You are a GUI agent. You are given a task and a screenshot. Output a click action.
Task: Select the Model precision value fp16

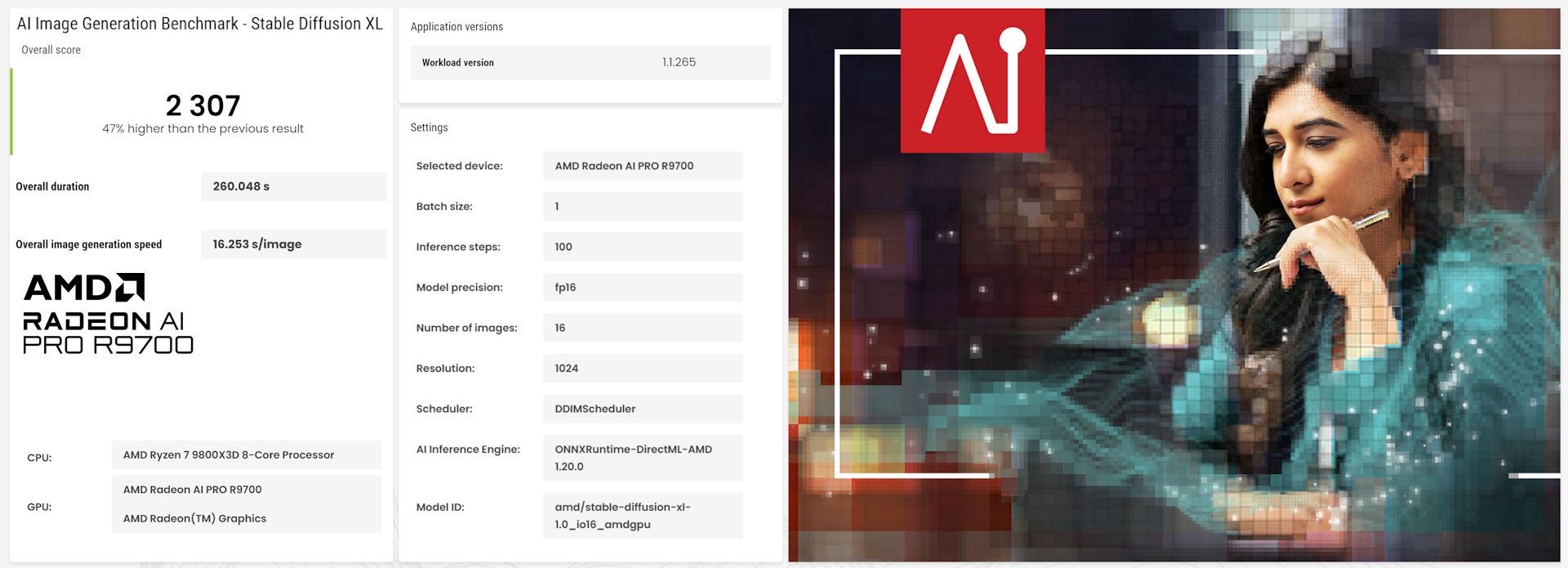[643, 288]
